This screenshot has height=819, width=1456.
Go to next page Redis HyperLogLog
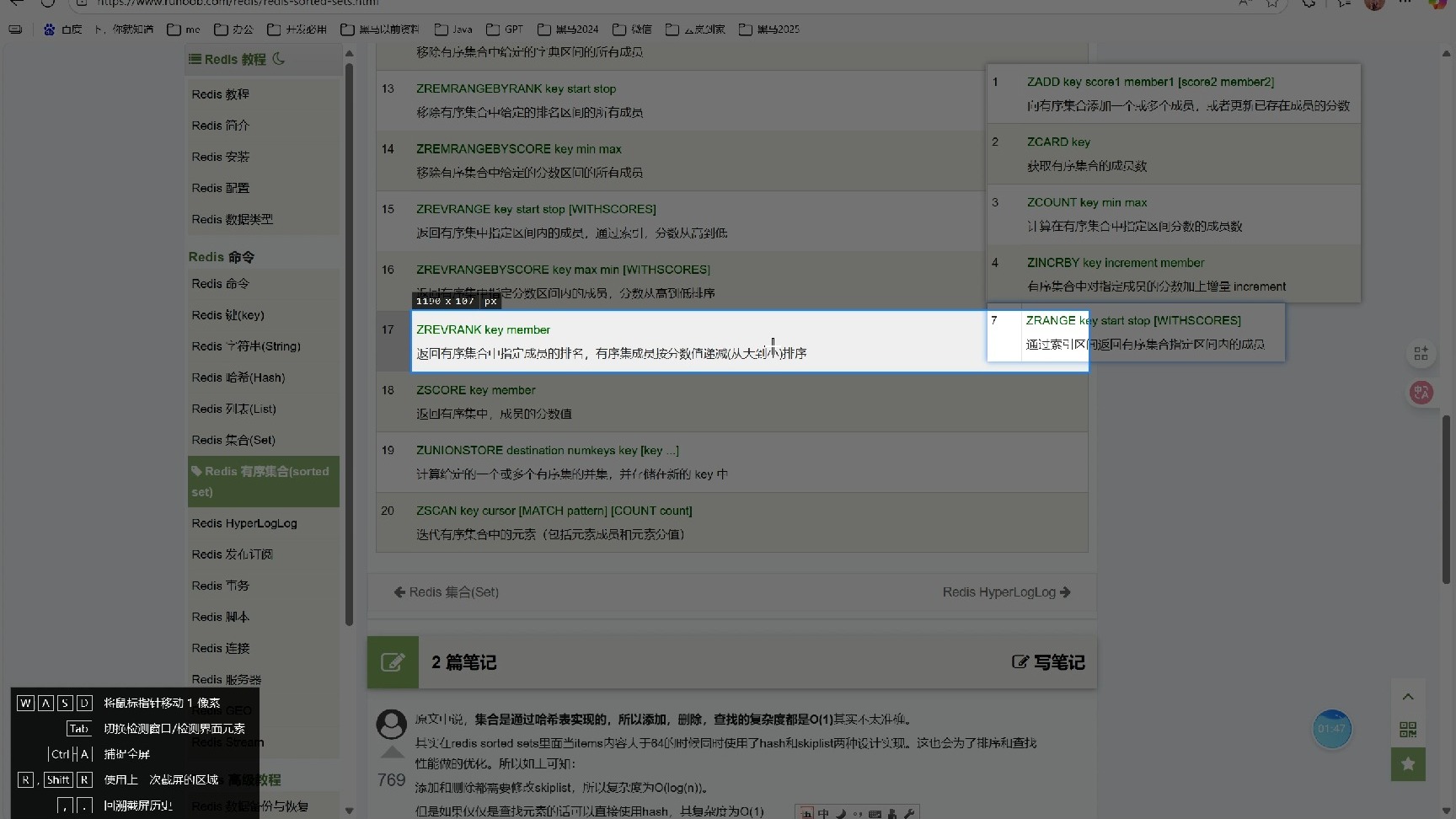click(x=1007, y=592)
